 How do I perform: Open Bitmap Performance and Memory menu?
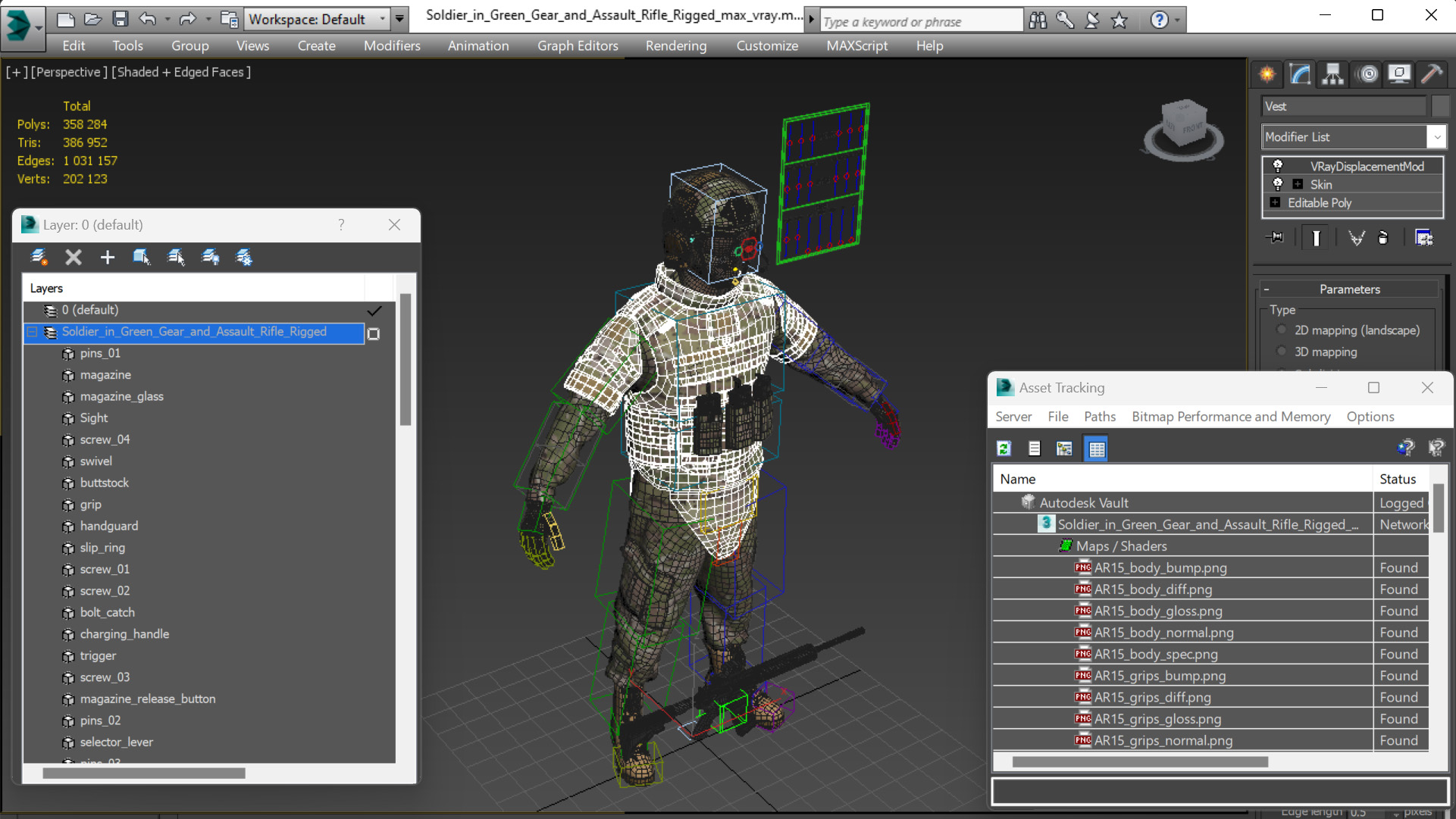tap(1231, 417)
